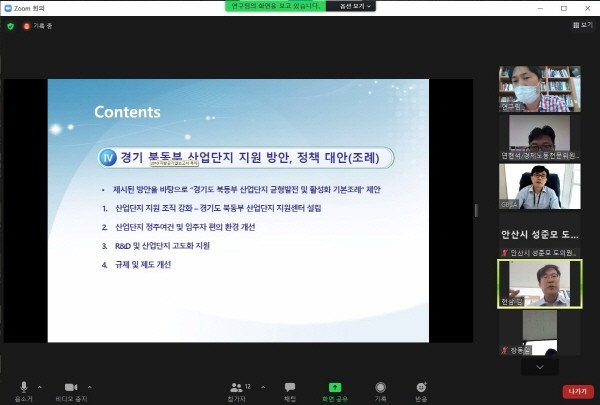Select the highlighted active speaker thumbnail
The height and width of the screenshot is (405, 600).
click(539, 283)
